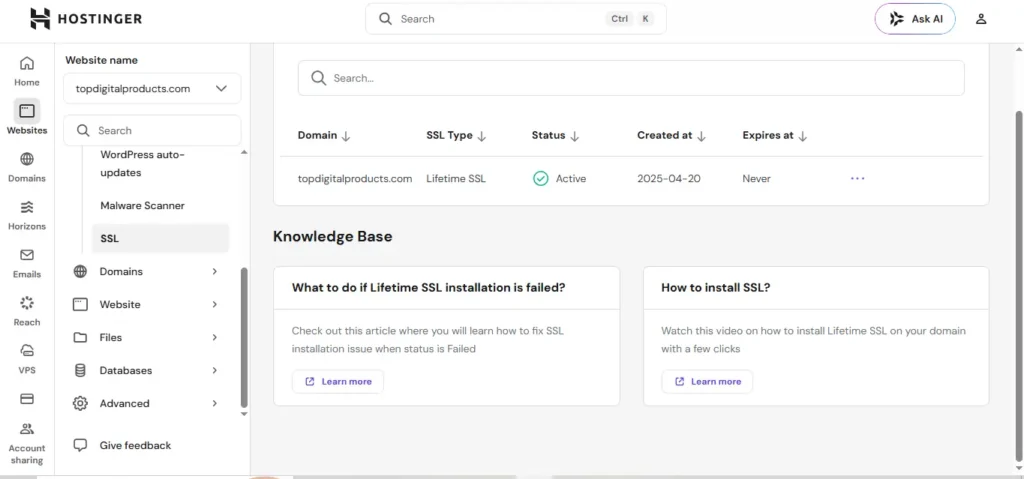Sort by Created at column arrow
The height and width of the screenshot is (479, 1024).
coord(701,136)
